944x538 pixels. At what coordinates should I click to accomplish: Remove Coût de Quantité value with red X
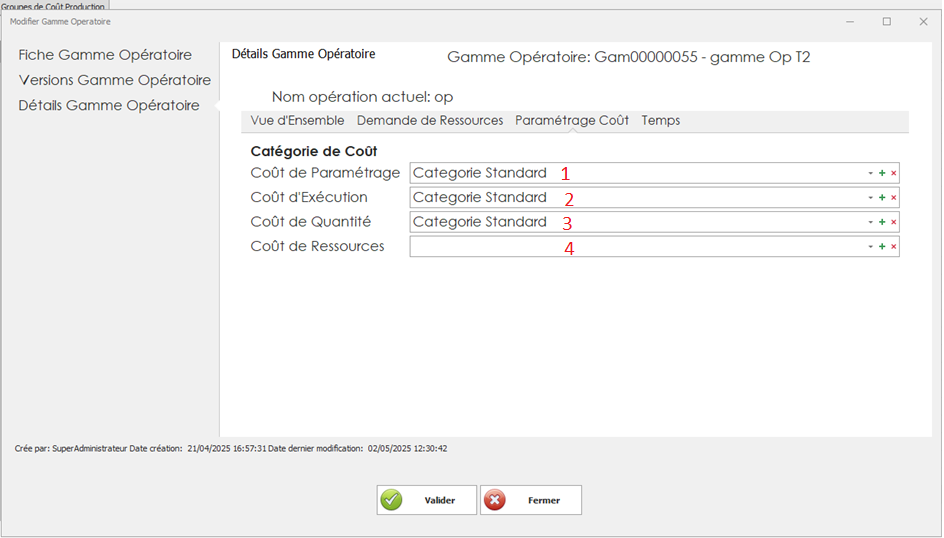893,222
